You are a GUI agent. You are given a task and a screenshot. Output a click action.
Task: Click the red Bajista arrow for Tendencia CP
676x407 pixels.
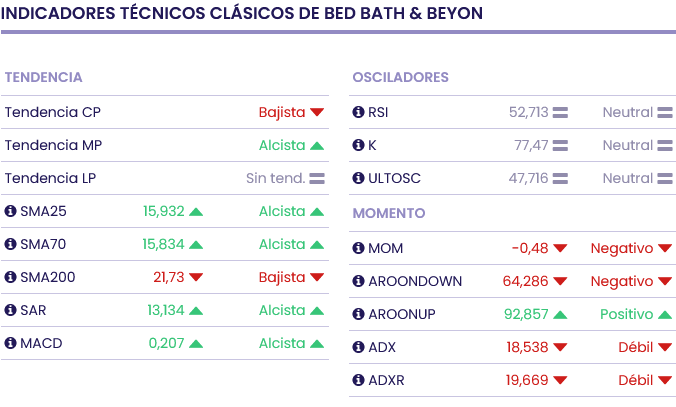click(x=317, y=113)
